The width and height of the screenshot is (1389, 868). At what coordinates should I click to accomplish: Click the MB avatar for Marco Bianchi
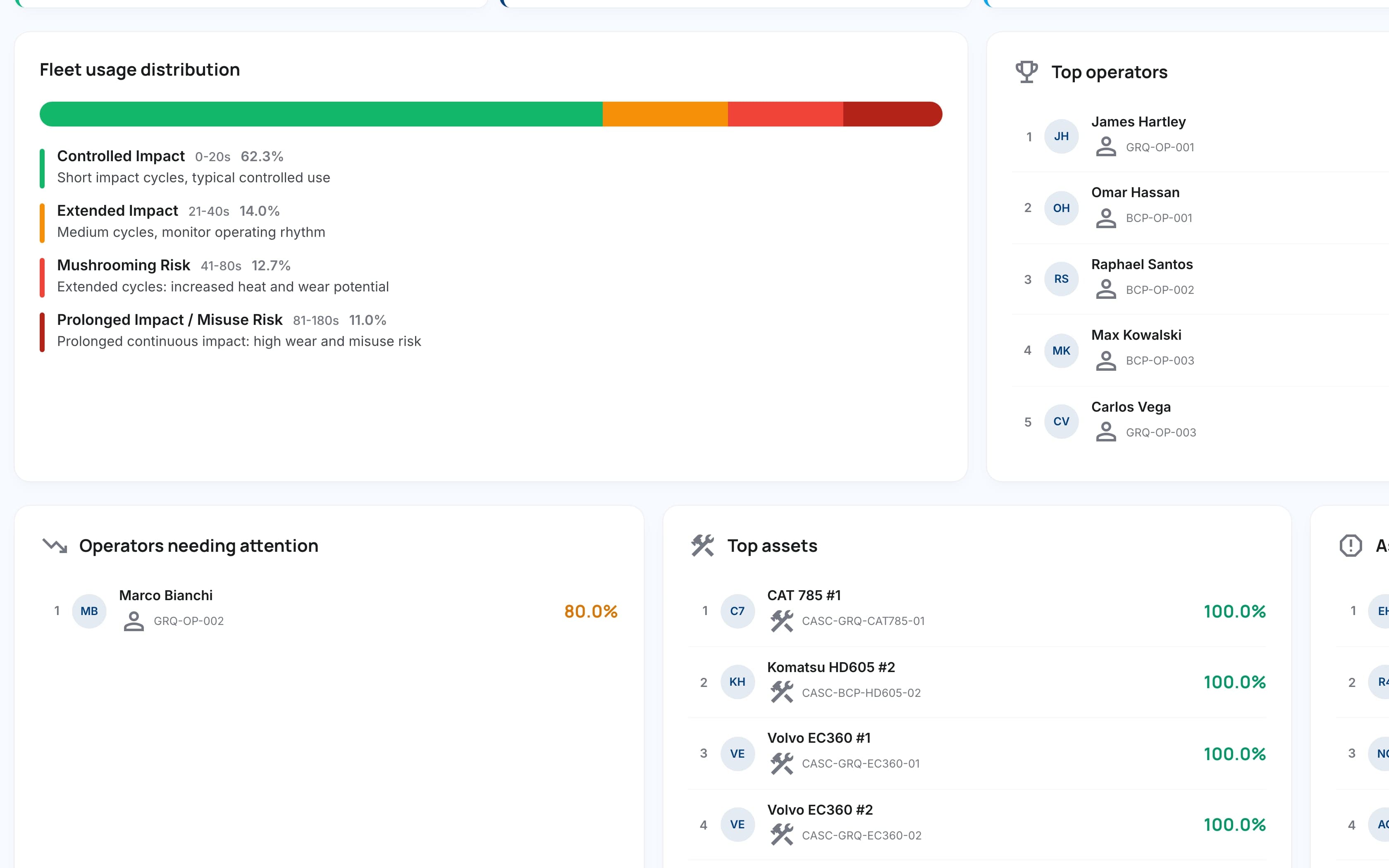pyautogui.click(x=89, y=611)
